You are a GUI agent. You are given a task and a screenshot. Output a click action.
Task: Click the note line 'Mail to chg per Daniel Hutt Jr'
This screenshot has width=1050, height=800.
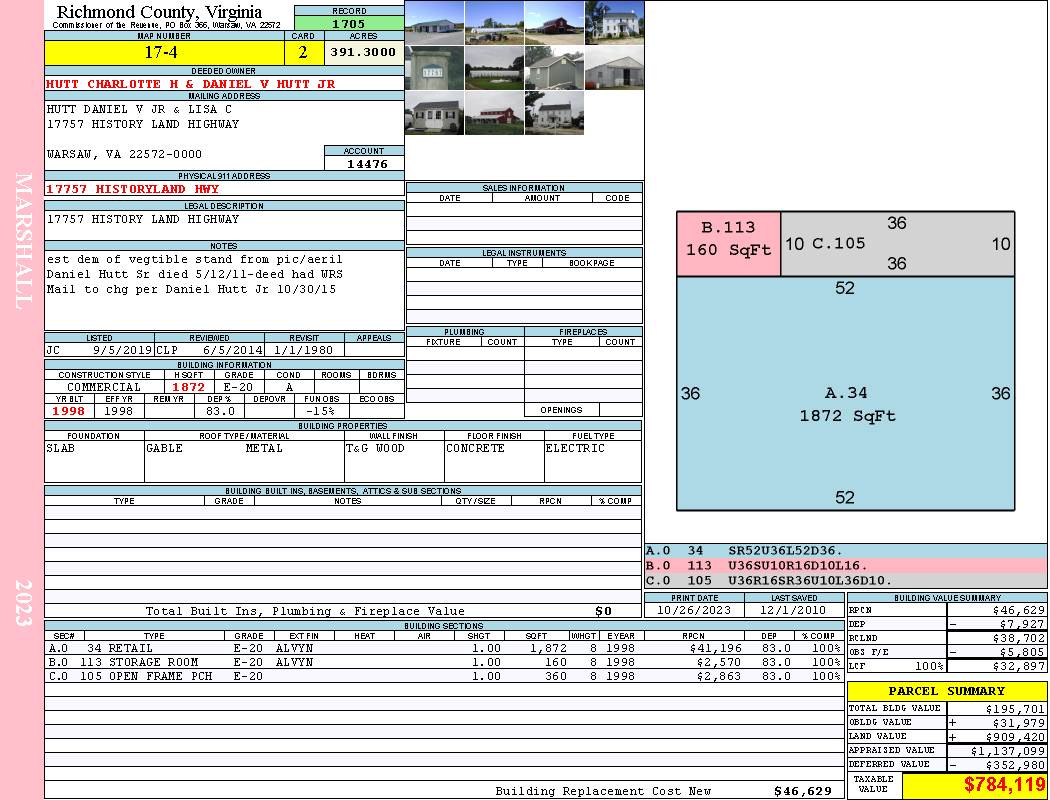191,289
